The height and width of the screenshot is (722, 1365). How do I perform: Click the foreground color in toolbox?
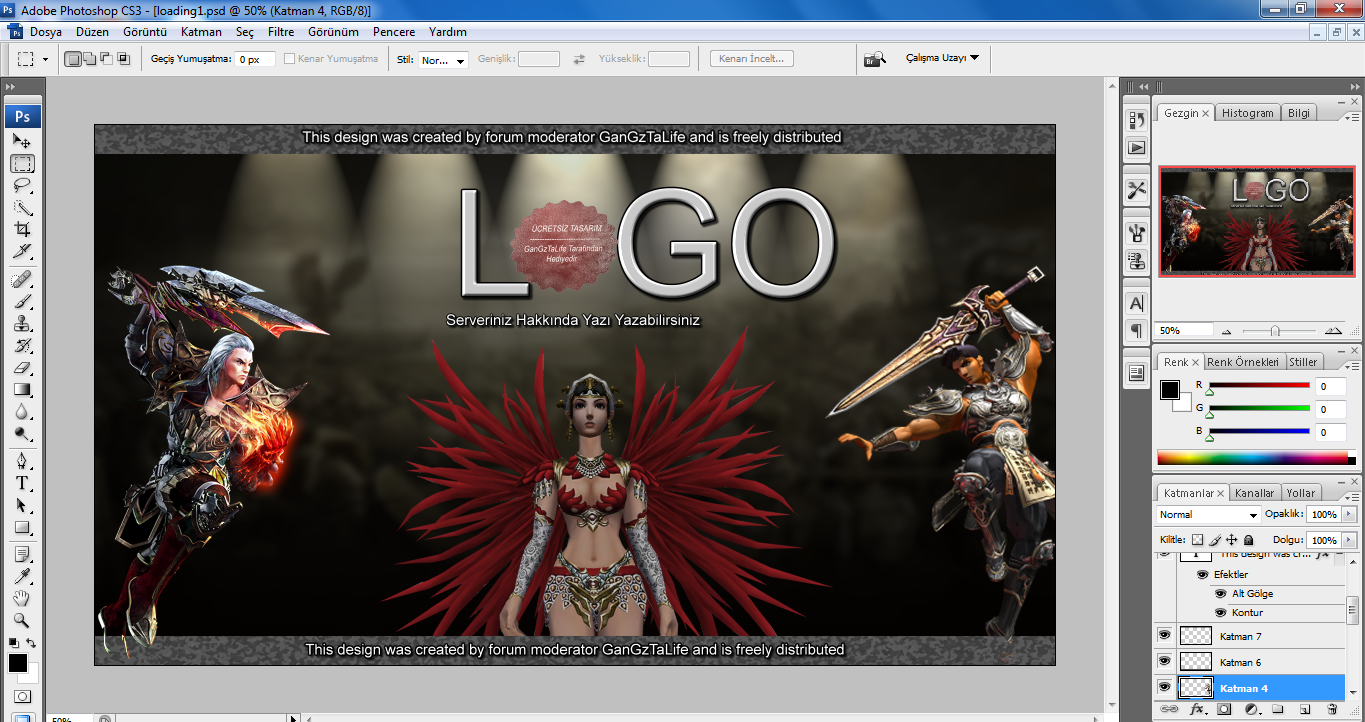coord(18,663)
